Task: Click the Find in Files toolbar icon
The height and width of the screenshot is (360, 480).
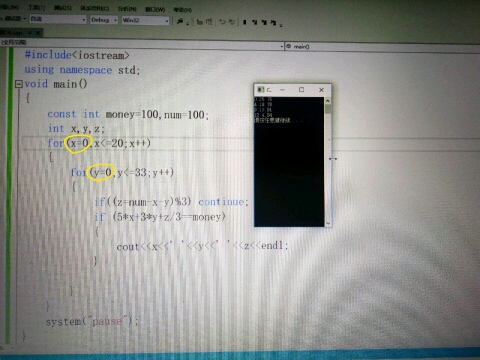Action: coord(180,21)
